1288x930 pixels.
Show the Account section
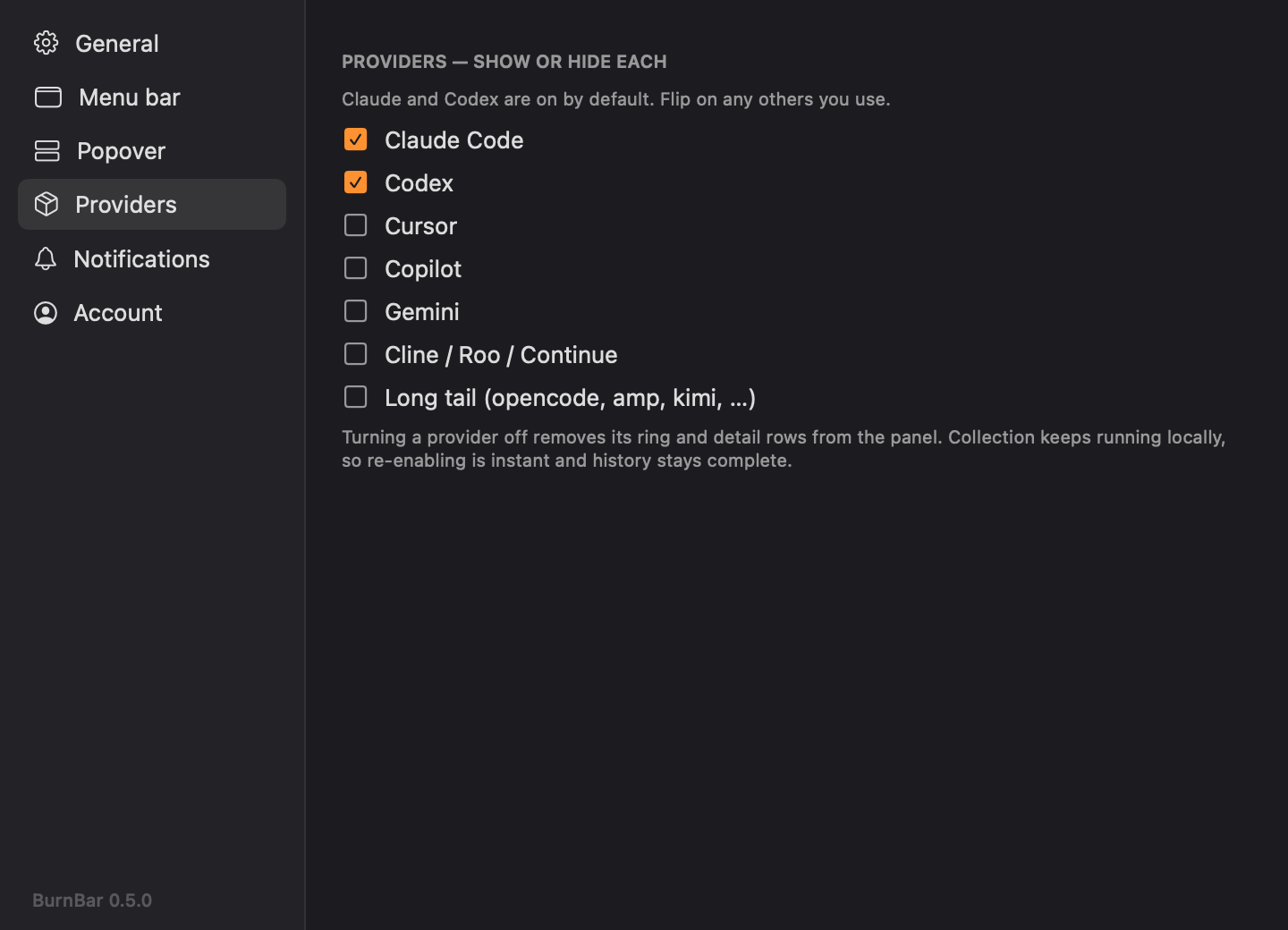(152, 312)
